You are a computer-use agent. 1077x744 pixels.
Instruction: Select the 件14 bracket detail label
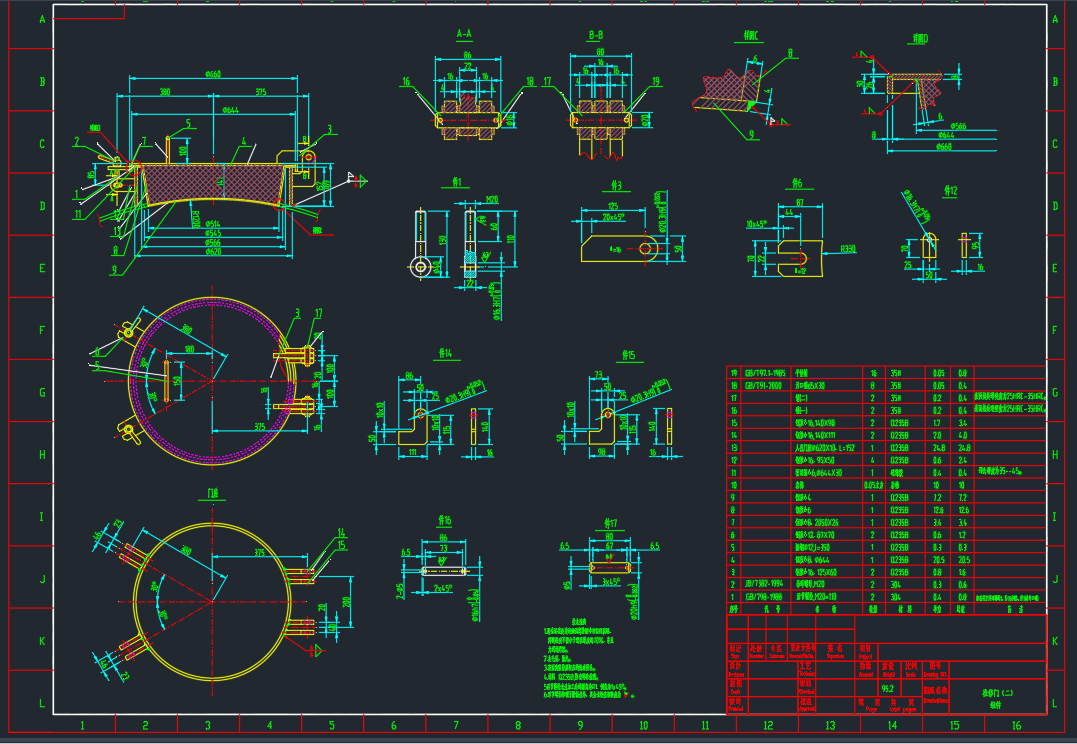pyautogui.click(x=446, y=354)
